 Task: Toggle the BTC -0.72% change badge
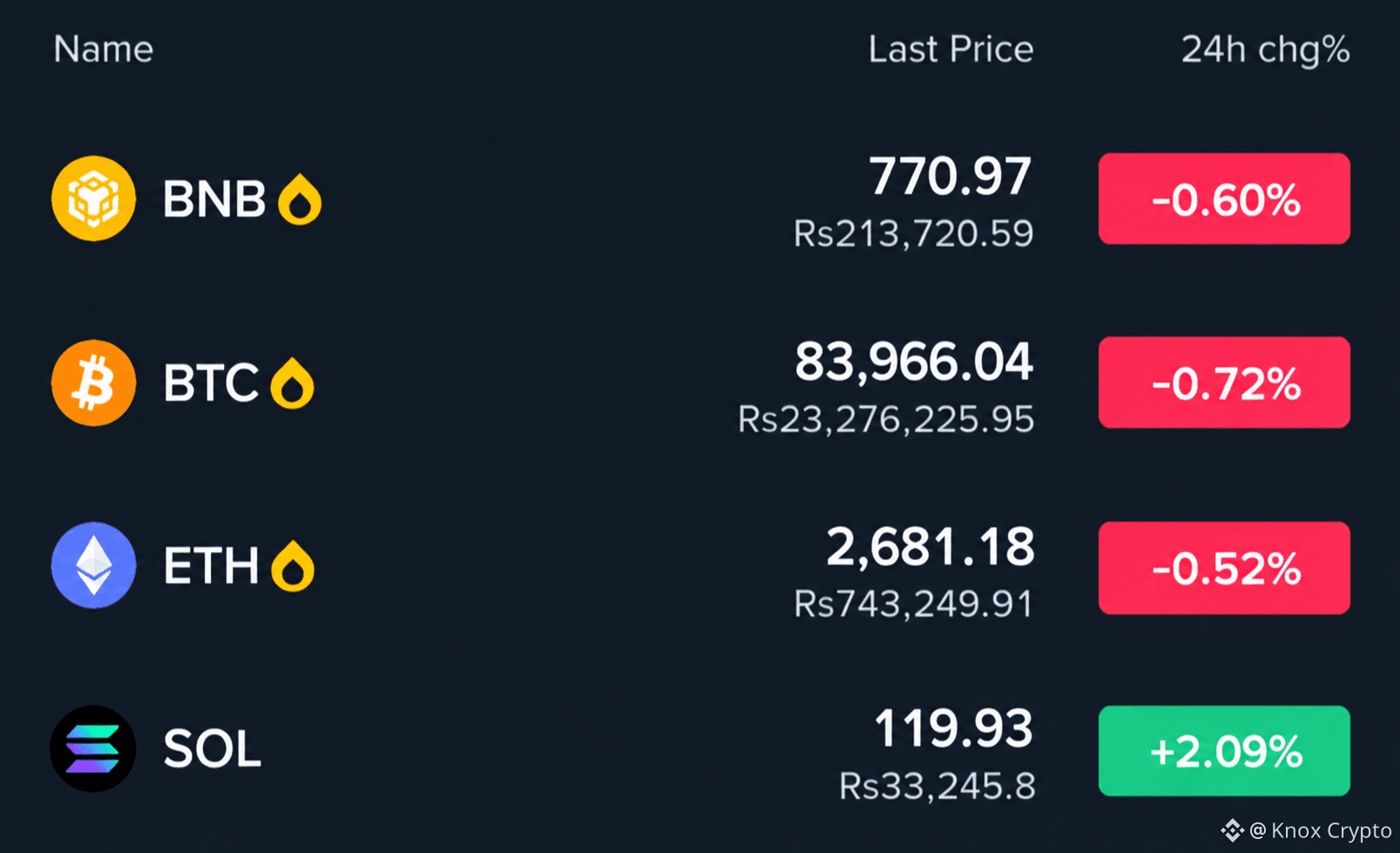point(1224,382)
